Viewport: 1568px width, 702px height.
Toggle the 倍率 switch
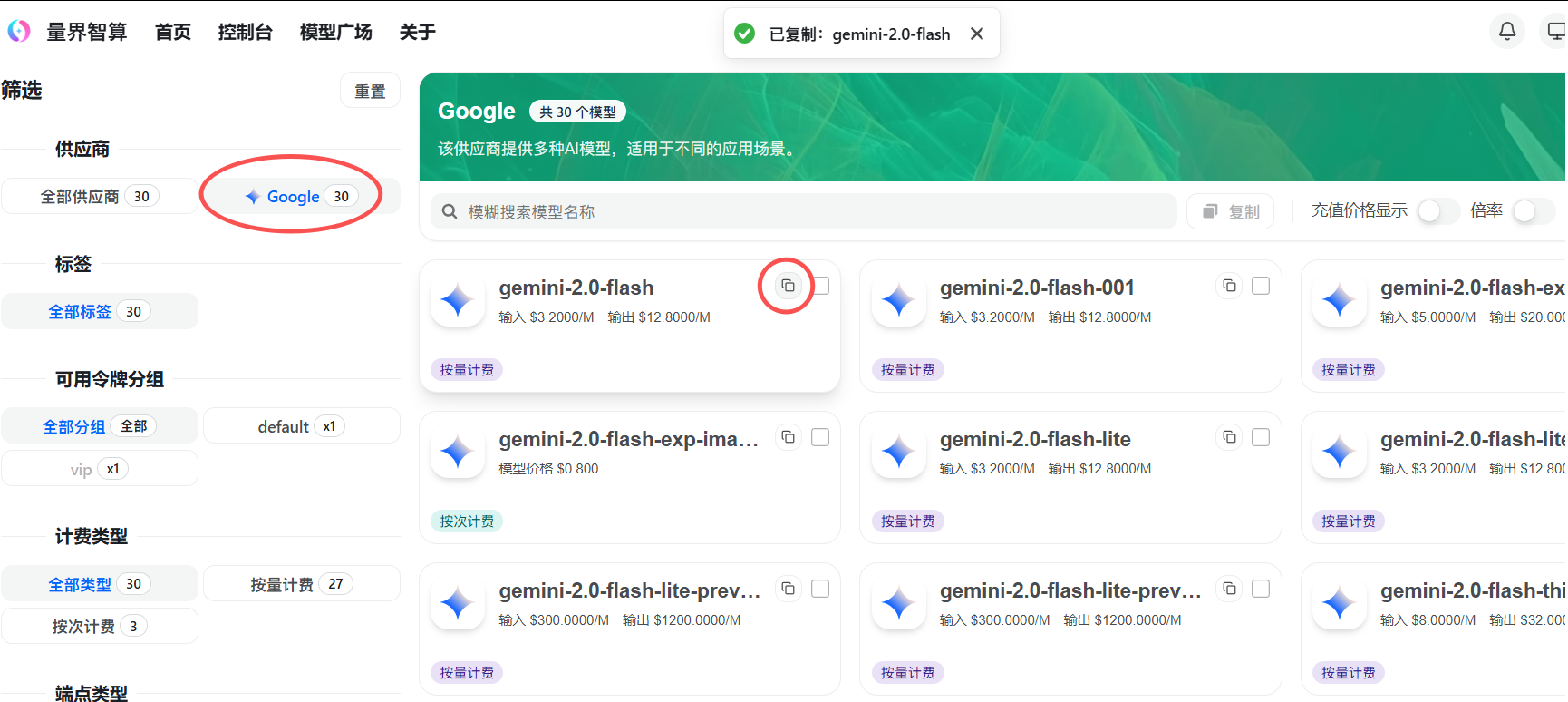pos(1534,210)
